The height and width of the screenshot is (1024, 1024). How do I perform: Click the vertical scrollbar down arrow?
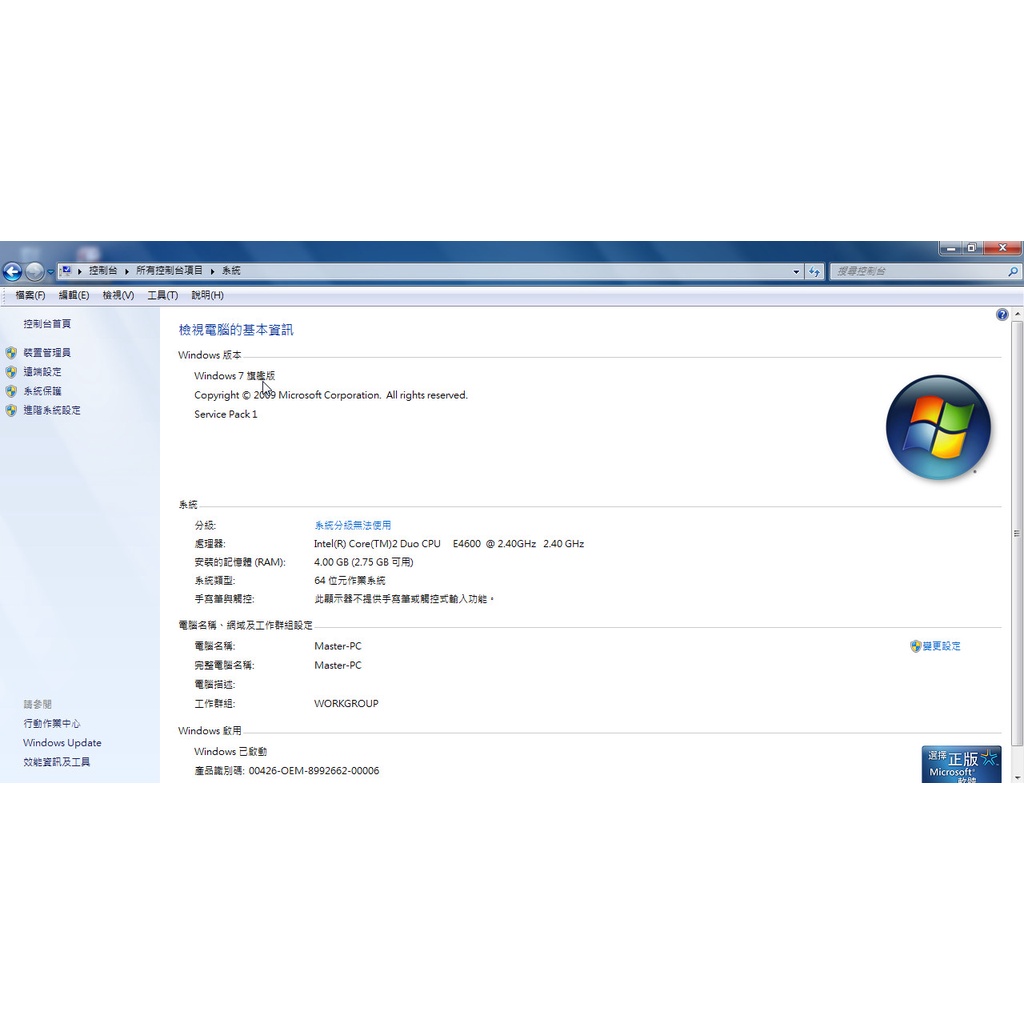[x=1017, y=776]
